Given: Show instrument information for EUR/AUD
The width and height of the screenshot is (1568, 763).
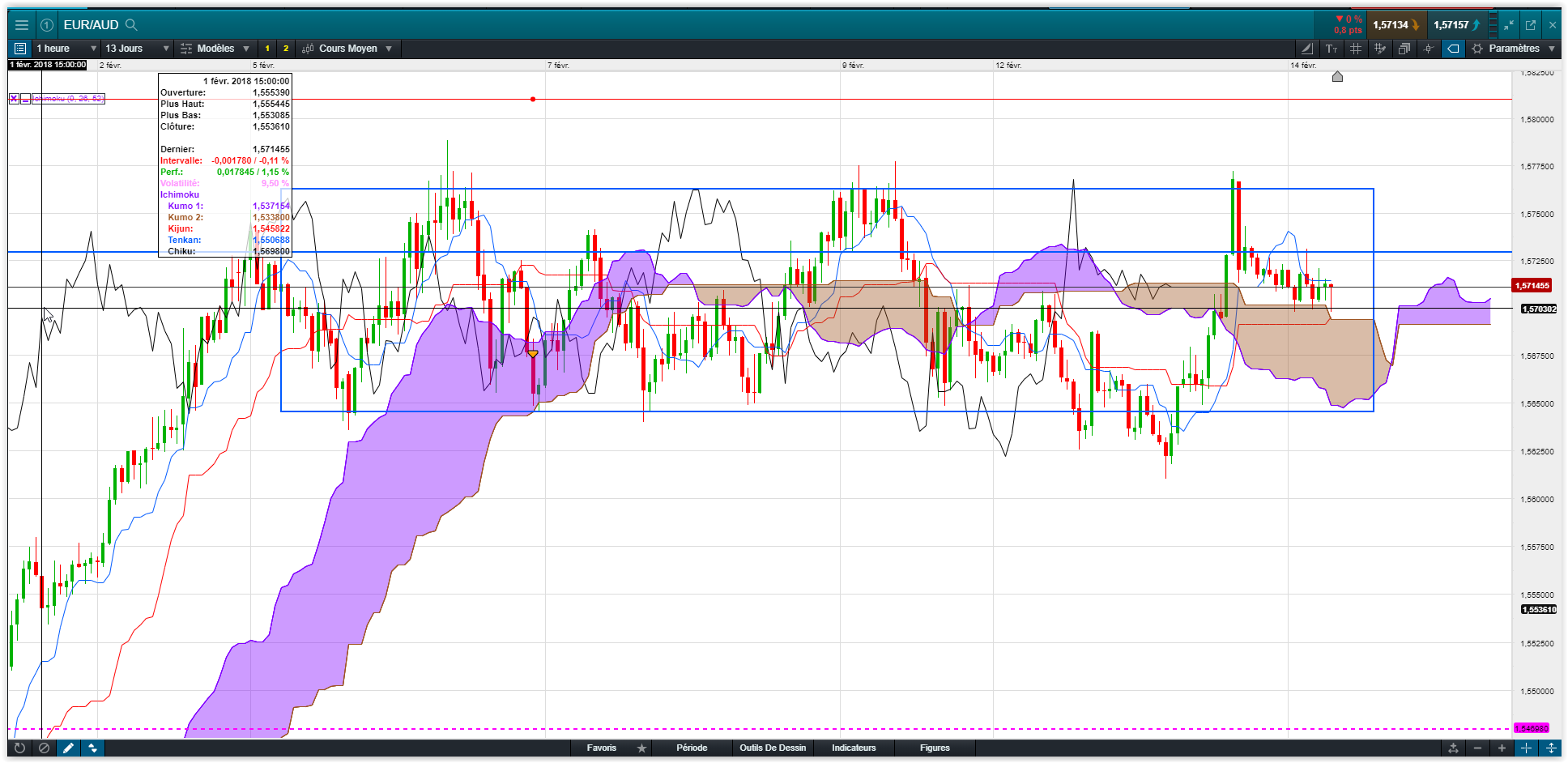Looking at the screenshot, I should click(47, 25).
